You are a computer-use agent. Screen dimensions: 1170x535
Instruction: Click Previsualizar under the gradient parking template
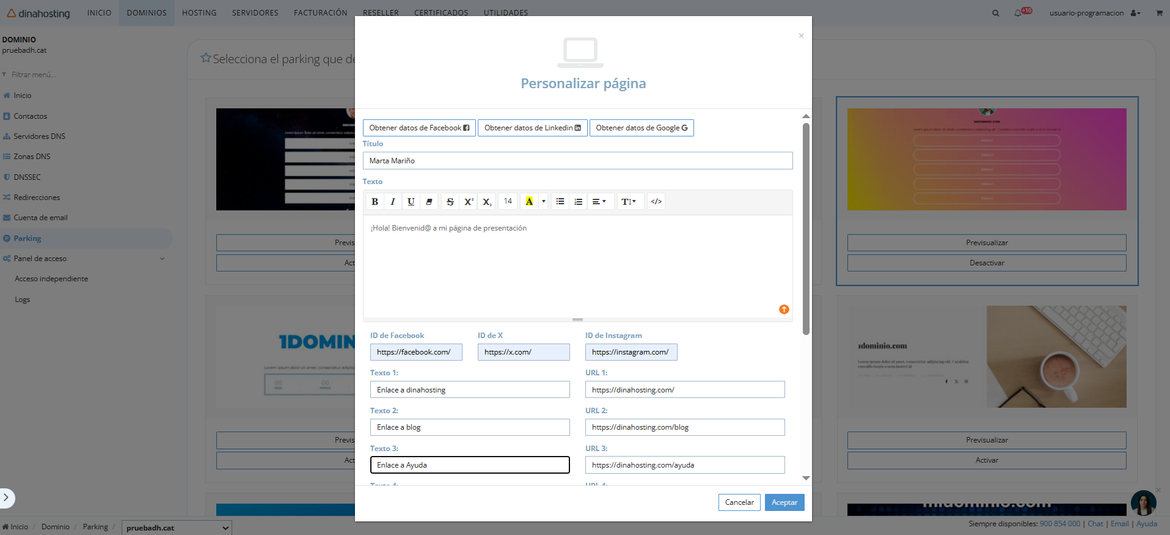pyautogui.click(x=986, y=243)
